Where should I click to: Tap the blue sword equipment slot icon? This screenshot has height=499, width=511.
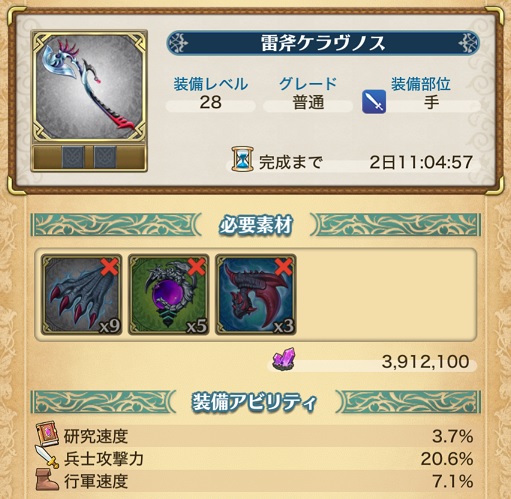pyautogui.click(x=374, y=102)
